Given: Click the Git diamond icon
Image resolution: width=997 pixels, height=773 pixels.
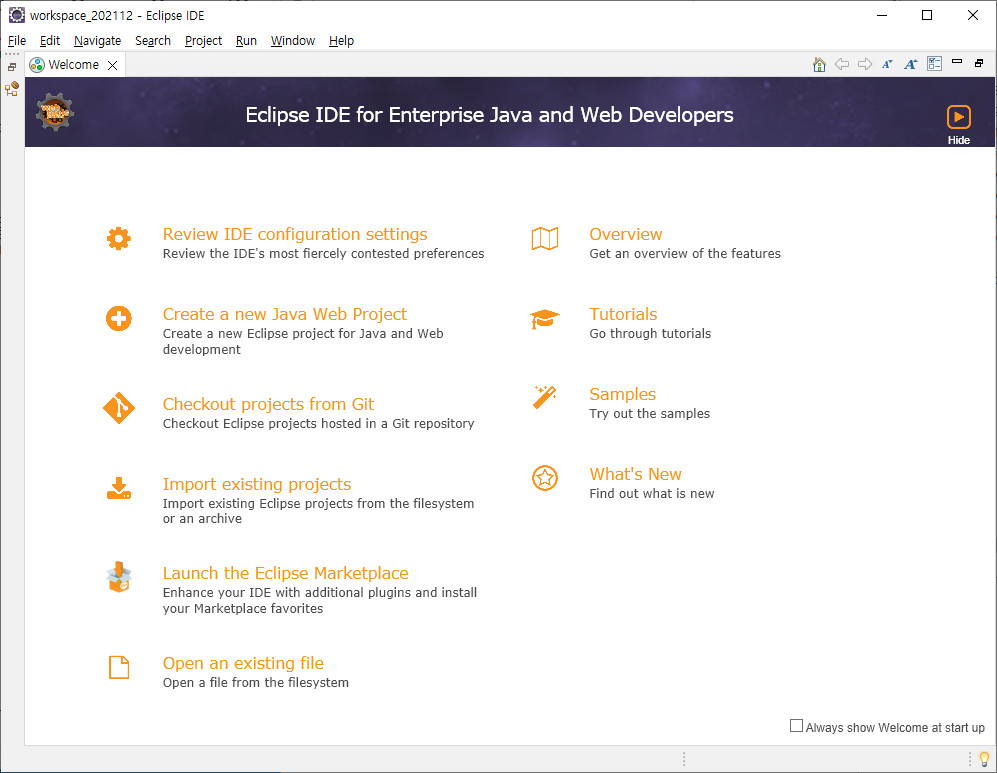Looking at the screenshot, I should point(119,407).
